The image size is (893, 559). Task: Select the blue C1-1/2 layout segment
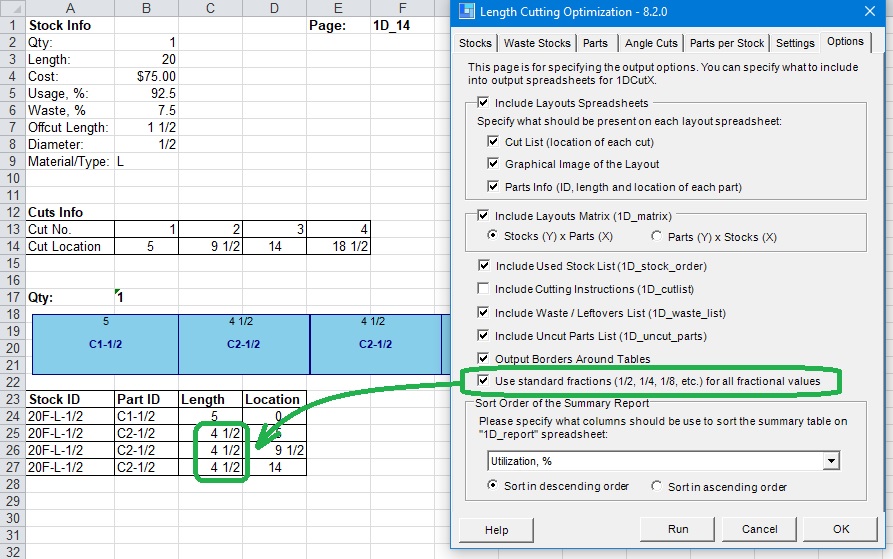click(x=105, y=343)
